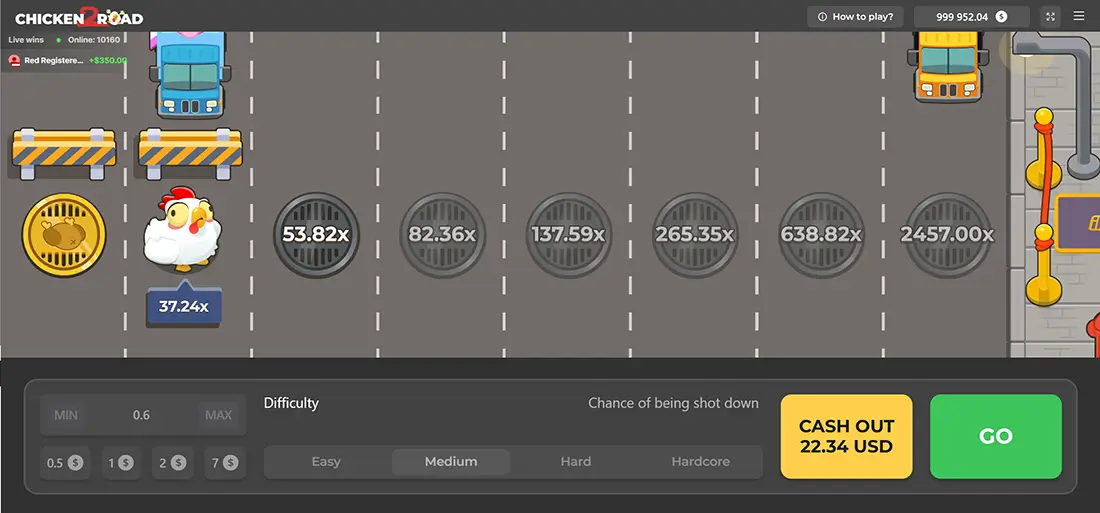
Task: Click the bet amount input field
Action: pos(142,415)
